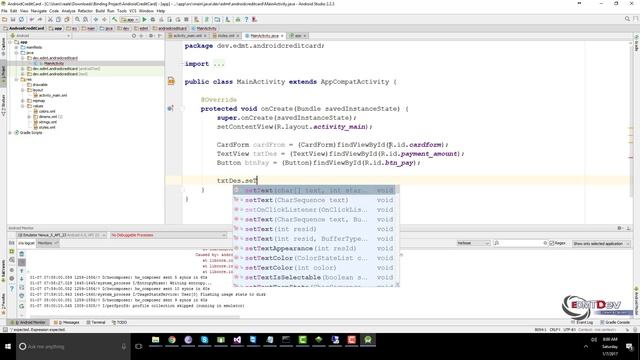Click the logcat Restart icon
This screenshot has width=640, height=360.
coord(22,306)
